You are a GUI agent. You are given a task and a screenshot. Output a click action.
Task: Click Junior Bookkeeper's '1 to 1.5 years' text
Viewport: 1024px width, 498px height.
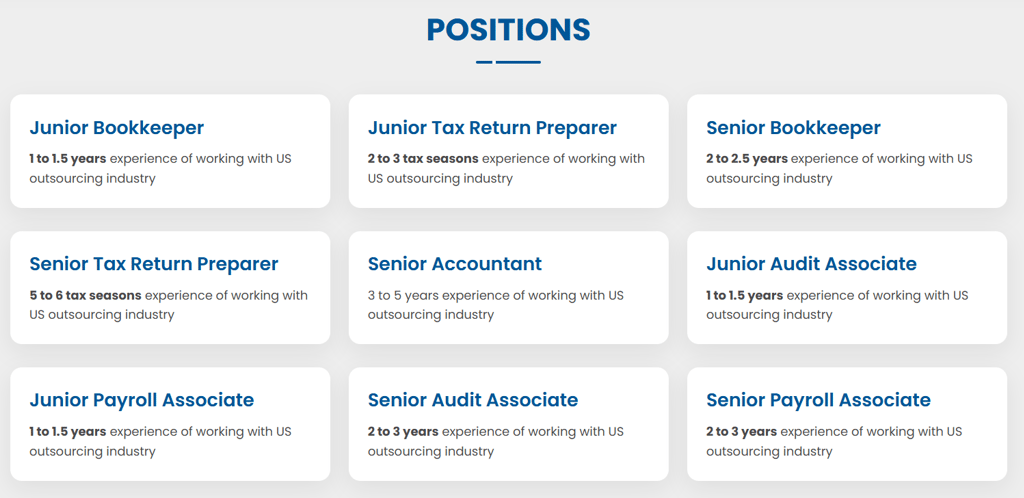pos(67,158)
